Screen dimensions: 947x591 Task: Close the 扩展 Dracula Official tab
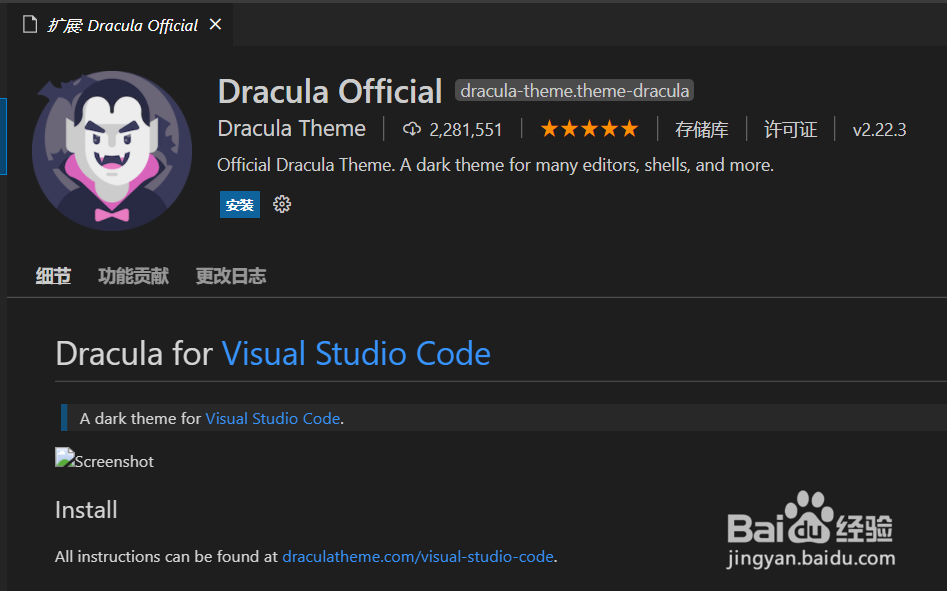(215, 24)
